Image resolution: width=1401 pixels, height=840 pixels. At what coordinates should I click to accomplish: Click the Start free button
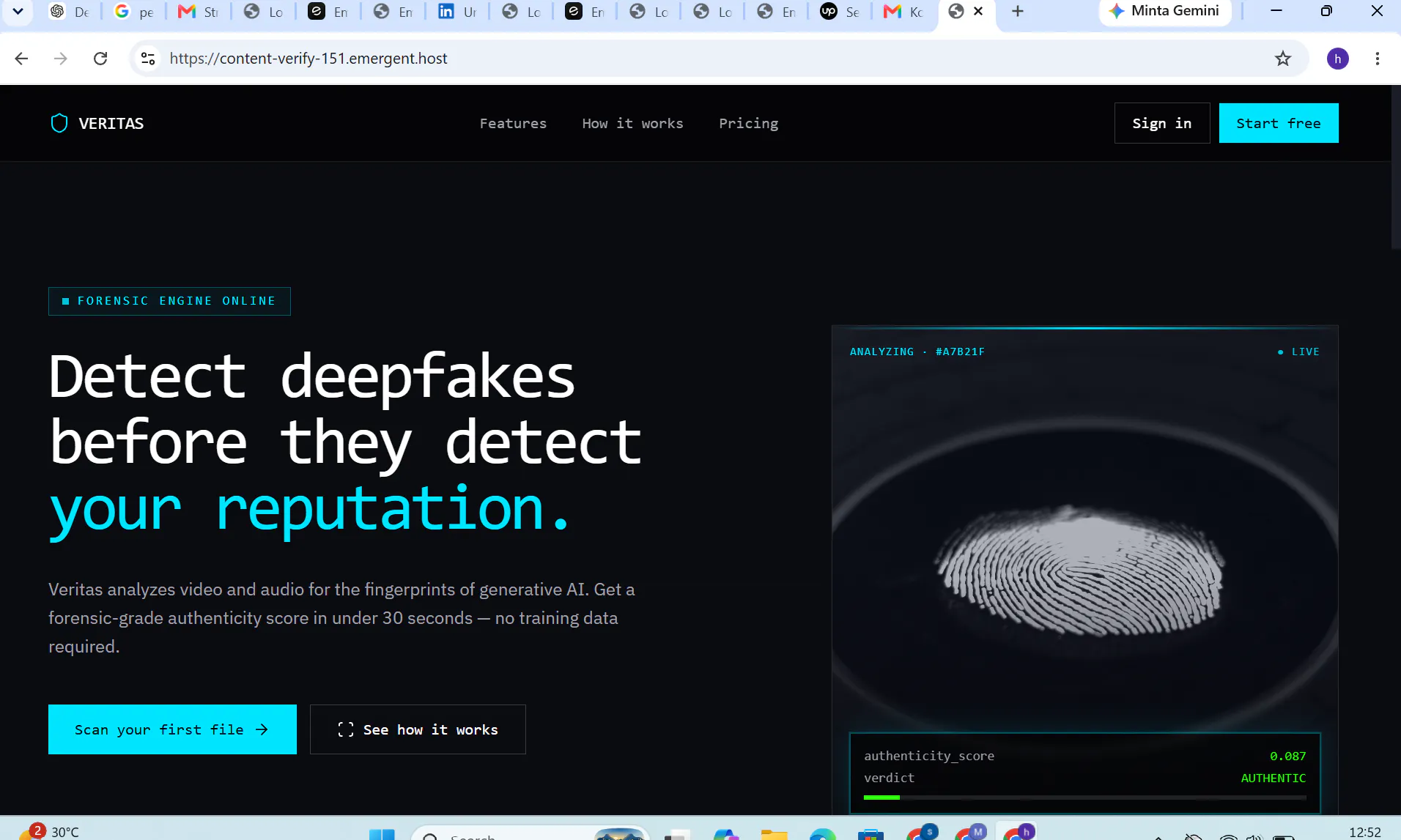click(1279, 123)
